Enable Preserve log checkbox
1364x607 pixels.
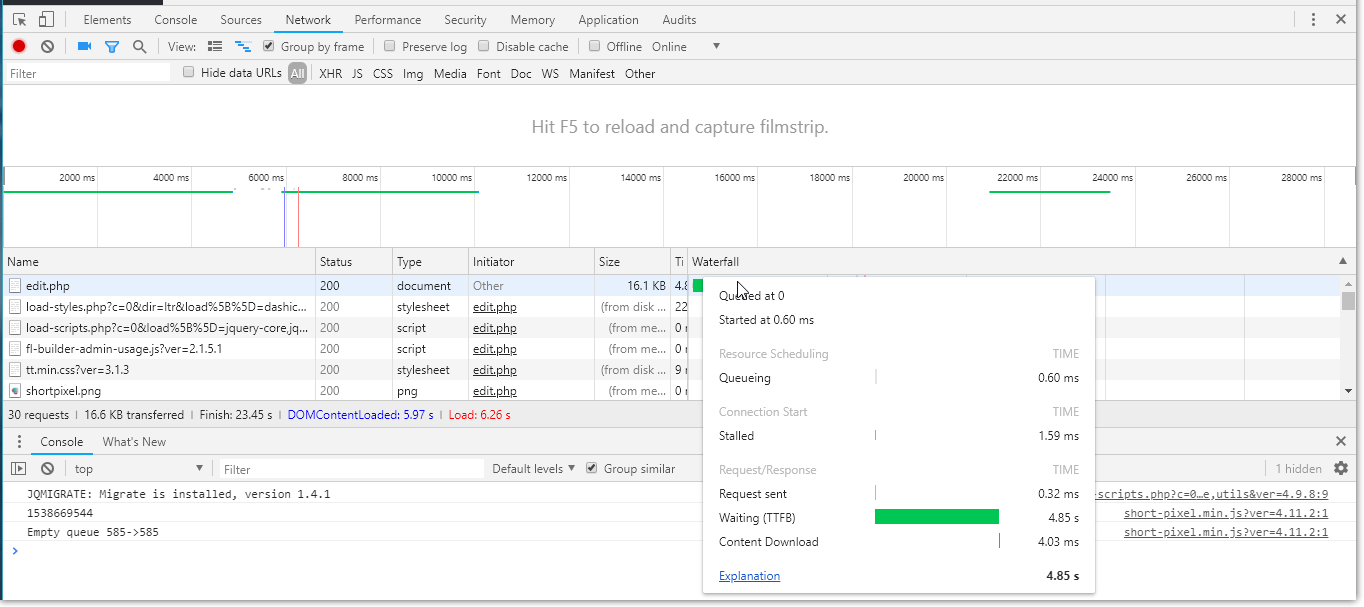pos(390,46)
